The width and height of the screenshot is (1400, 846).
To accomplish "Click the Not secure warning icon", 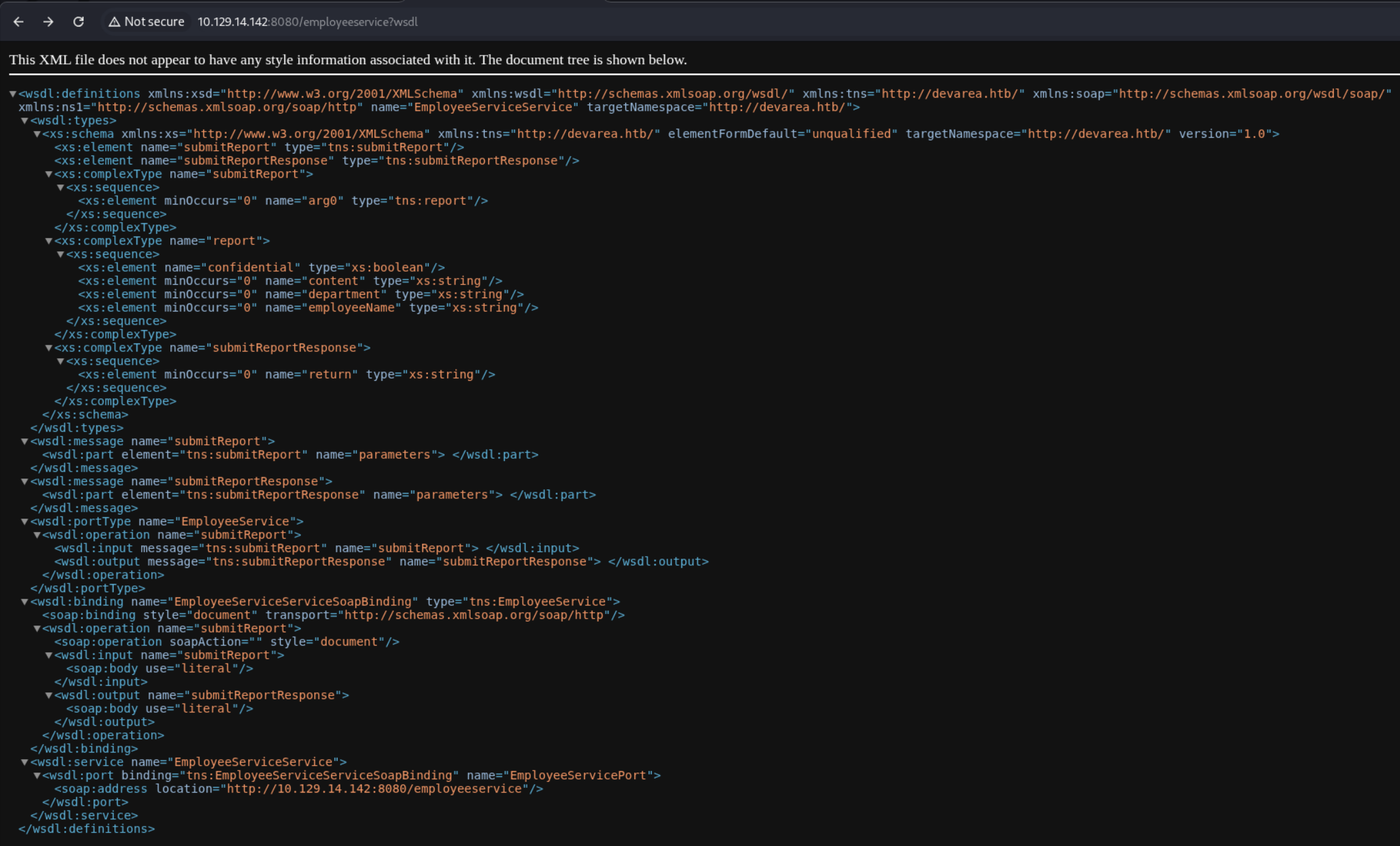I will pyautogui.click(x=114, y=22).
